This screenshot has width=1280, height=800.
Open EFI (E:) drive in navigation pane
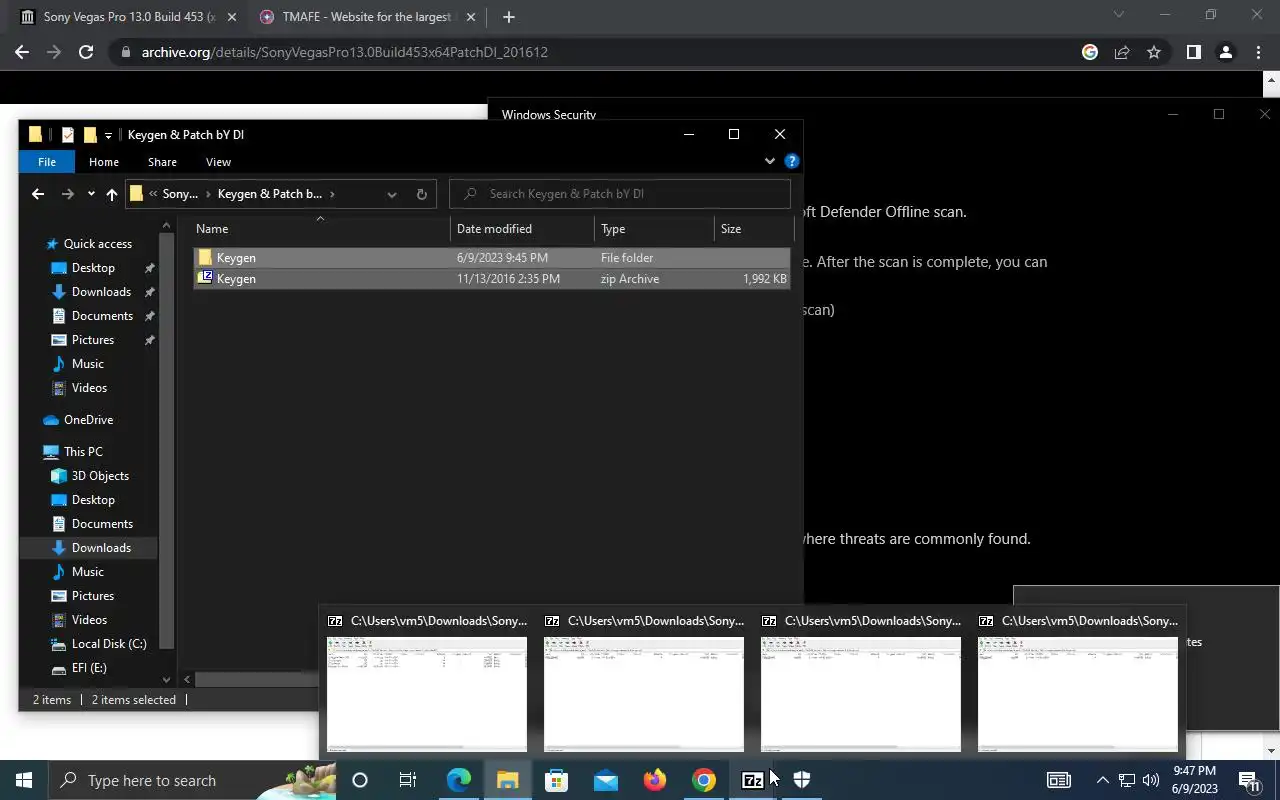(x=89, y=668)
